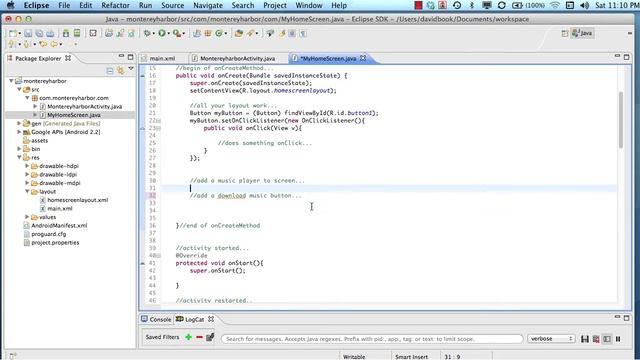This screenshot has height=360, width=640.
Task: Open the verbose log level dropdown
Action: tap(551, 339)
